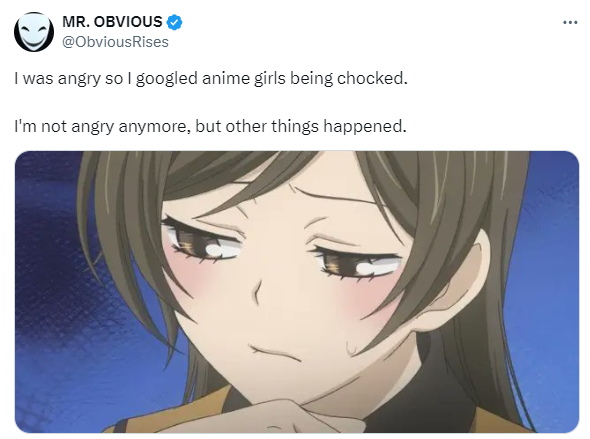590x439 pixels.
Task: Click the word "OBVIOUS" in author name
Action: click(x=128, y=22)
